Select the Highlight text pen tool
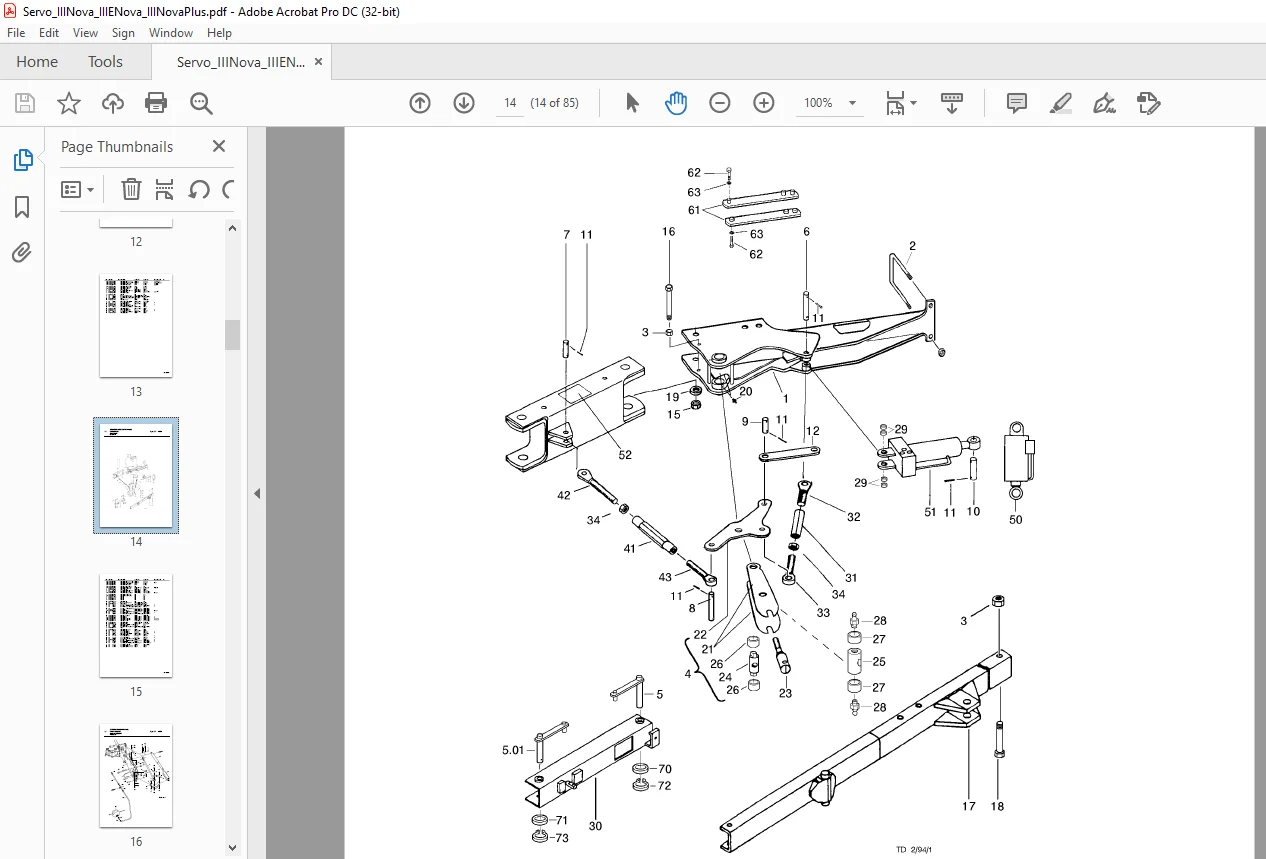 tap(1061, 103)
